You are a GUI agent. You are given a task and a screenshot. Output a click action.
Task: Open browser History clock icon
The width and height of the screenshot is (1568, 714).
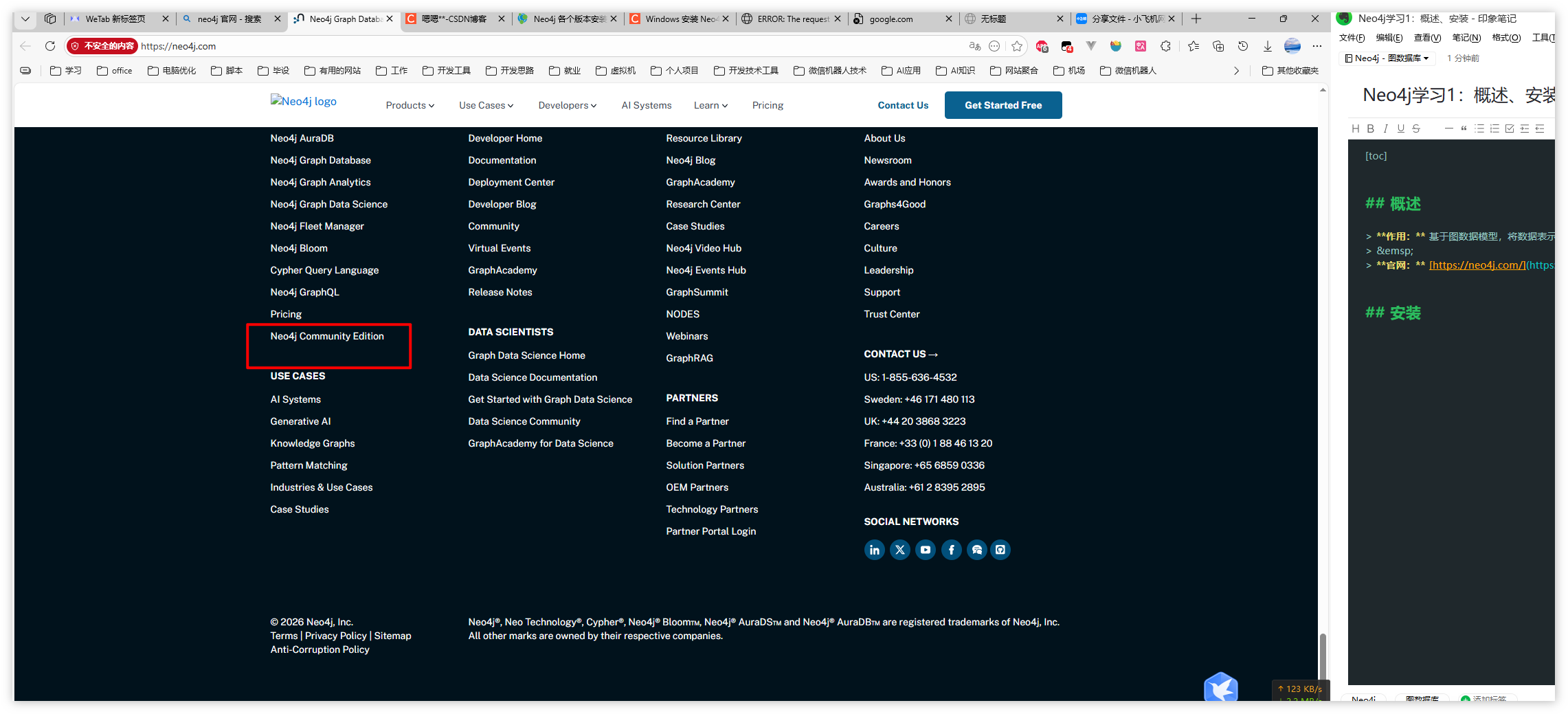click(1243, 46)
